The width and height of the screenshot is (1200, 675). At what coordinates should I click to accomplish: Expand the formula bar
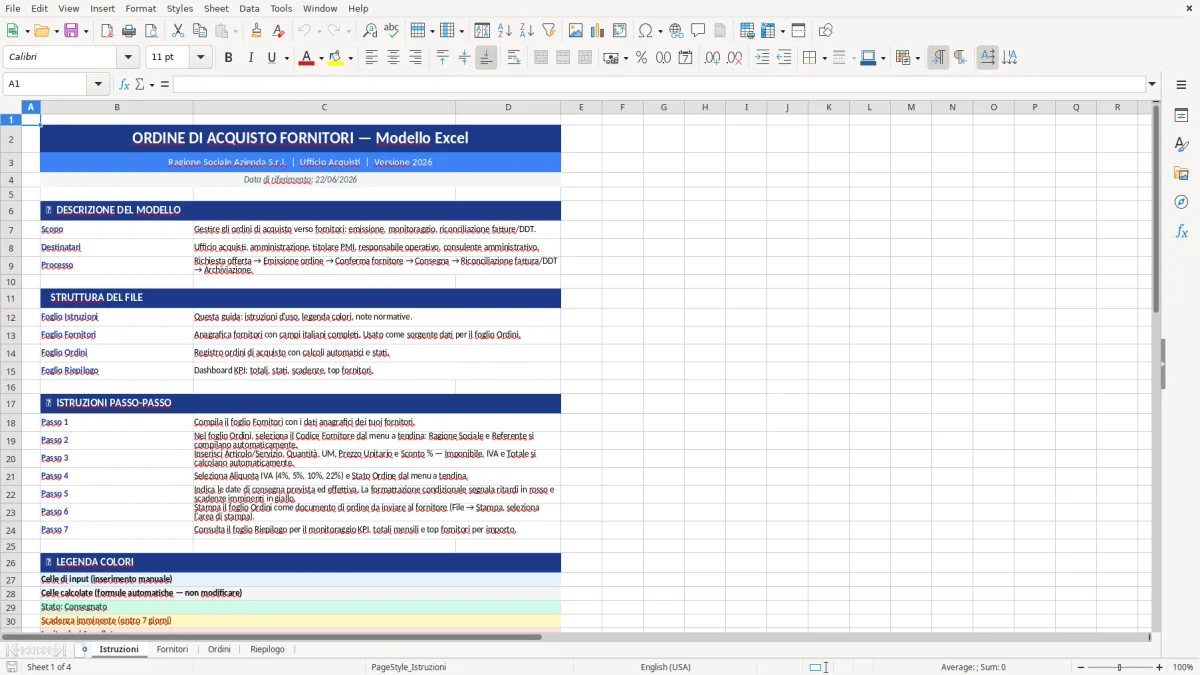(1152, 84)
